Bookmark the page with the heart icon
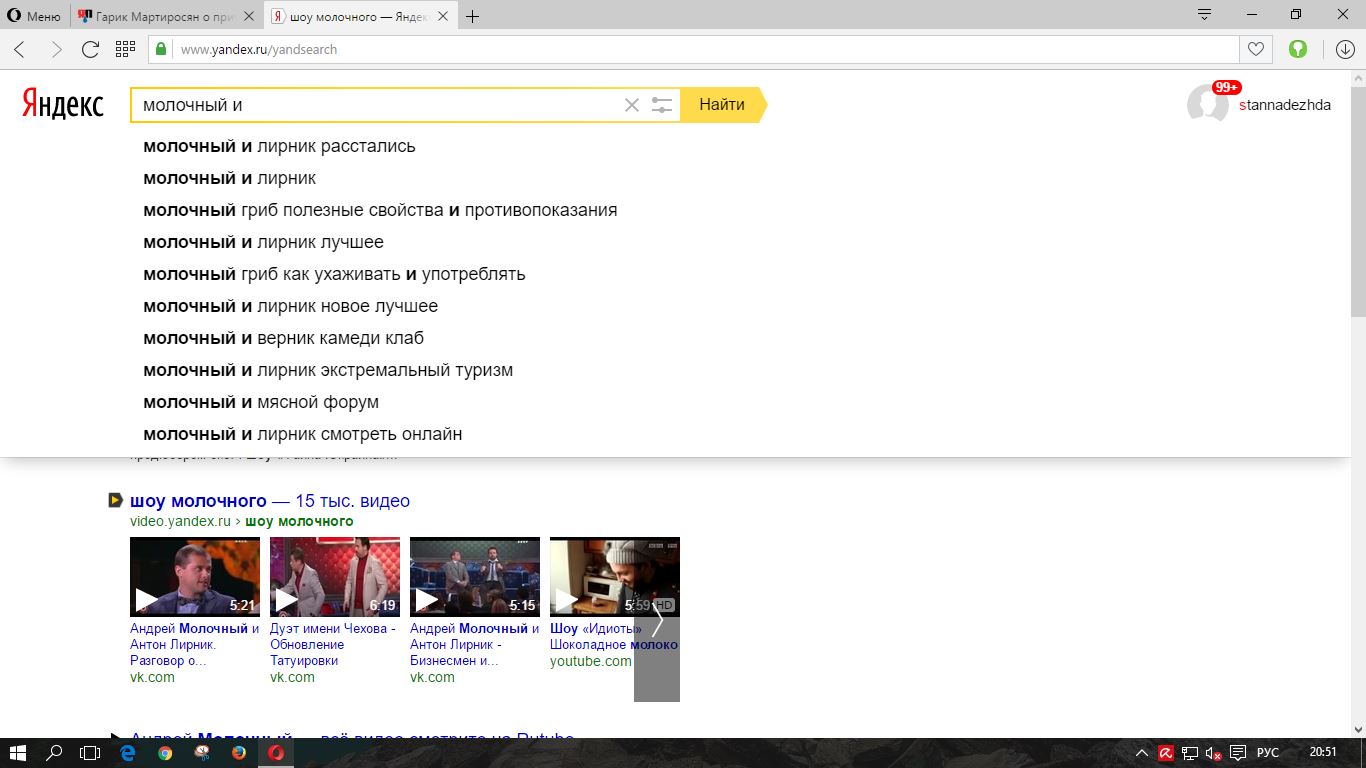The height and width of the screenshot is (768, 1366). pyautogui.click(x=1255, y=49)
